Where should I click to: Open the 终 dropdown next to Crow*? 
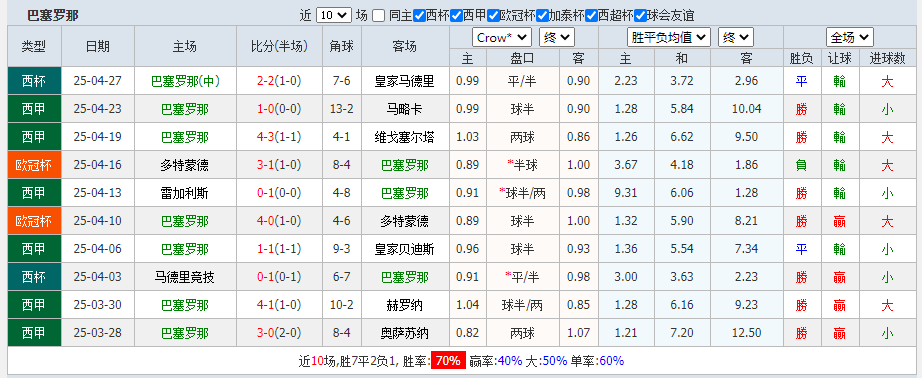557,38
